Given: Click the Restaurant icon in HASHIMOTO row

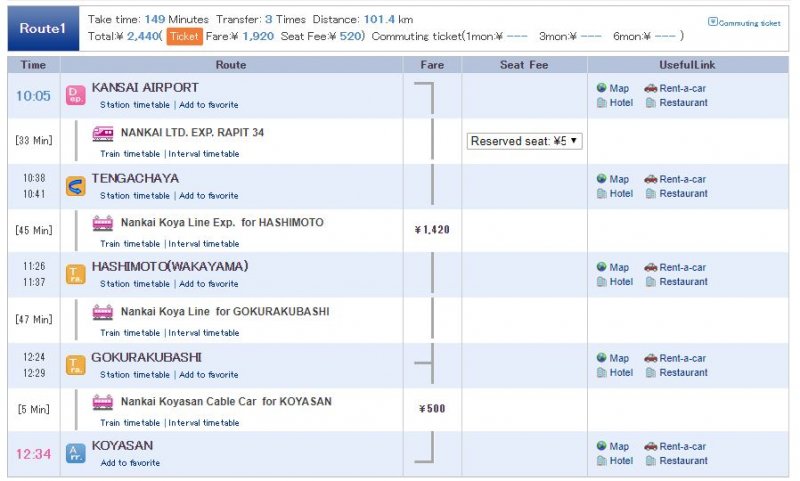Looking at the screenshot, I should tap(651, 282).
